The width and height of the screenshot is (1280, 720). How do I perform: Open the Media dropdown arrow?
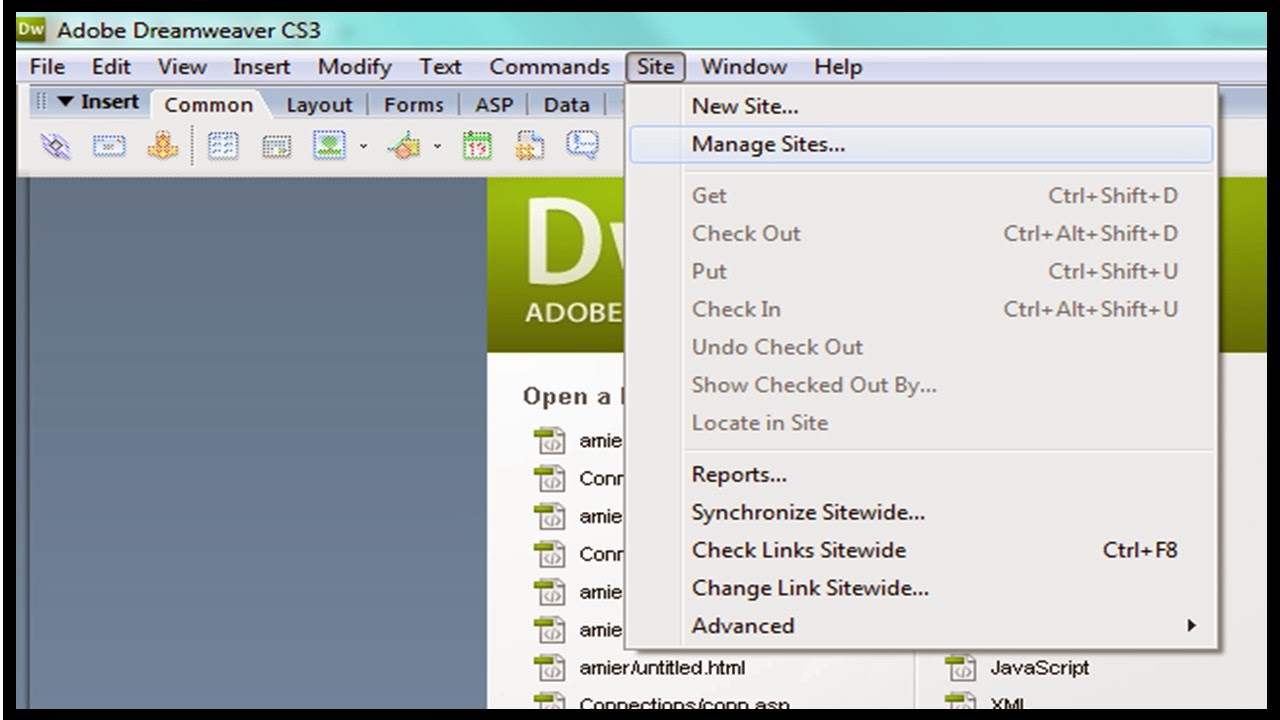[437, 147]
